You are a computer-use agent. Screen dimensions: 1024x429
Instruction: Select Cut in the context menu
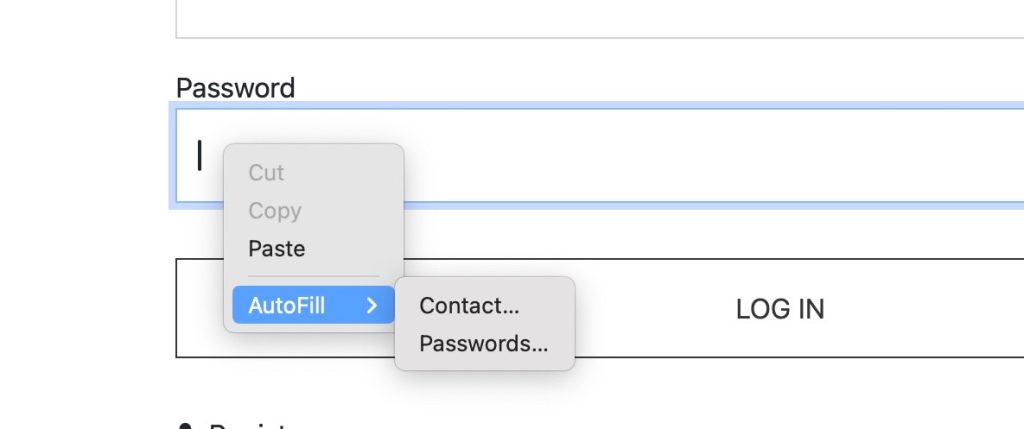(266, 173)
